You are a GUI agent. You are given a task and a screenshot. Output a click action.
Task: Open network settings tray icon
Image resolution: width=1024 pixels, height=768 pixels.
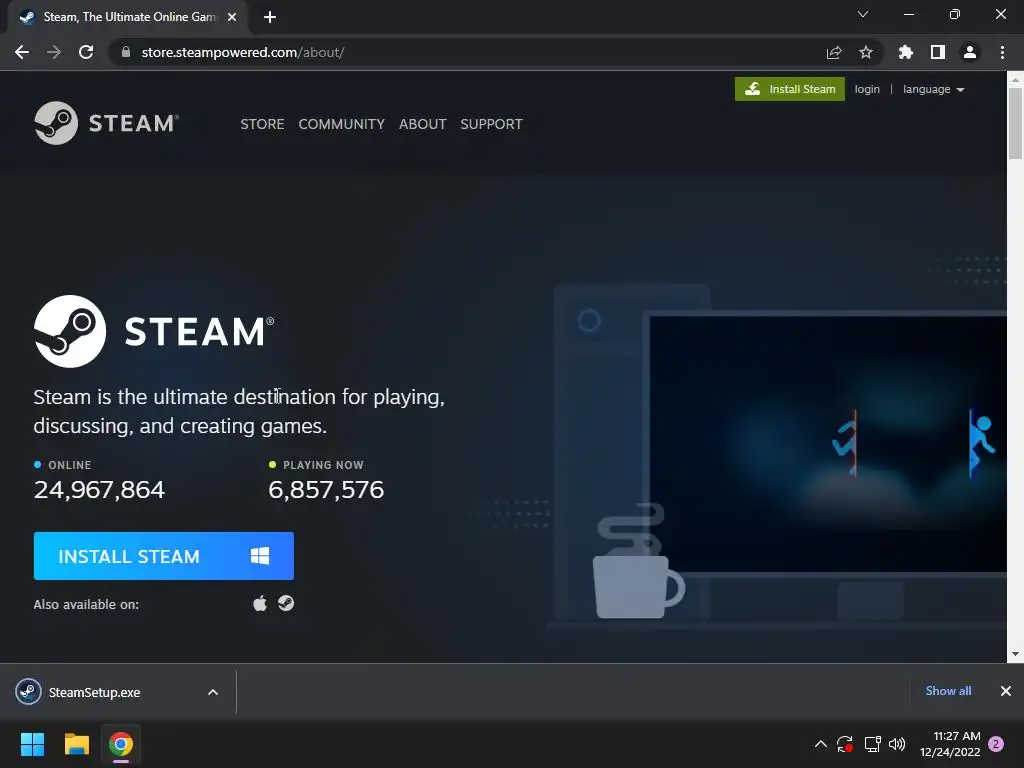(x=872, y=744)
